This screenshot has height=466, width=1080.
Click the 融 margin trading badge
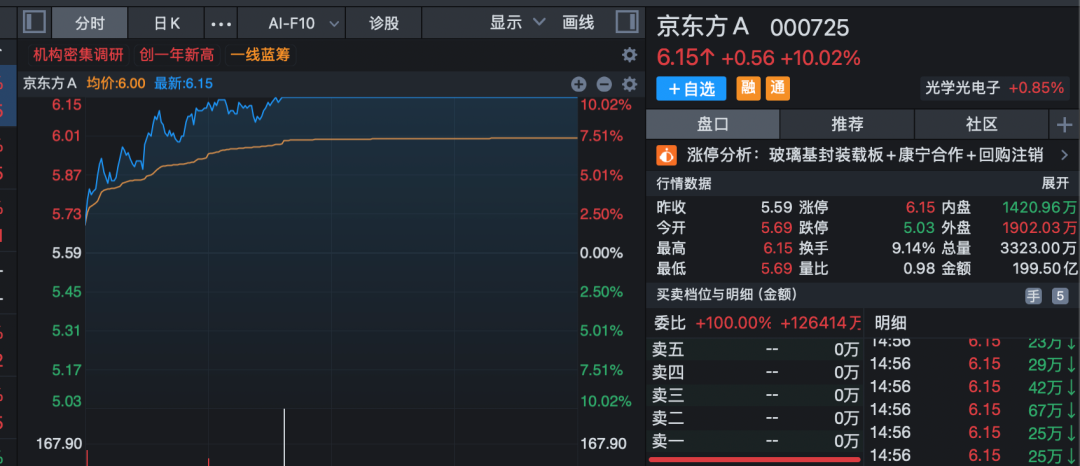pos(749,88)
